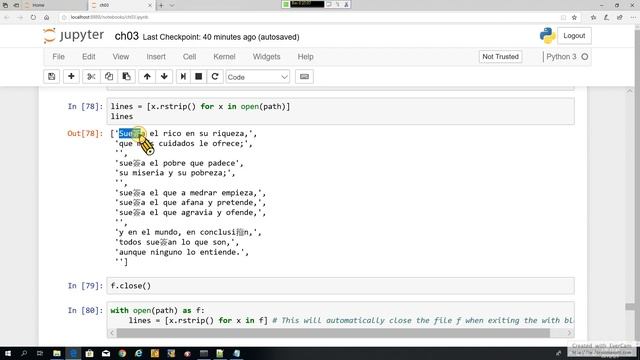
Task: Click inside the f.close() cell
Action: coord(340,286)
